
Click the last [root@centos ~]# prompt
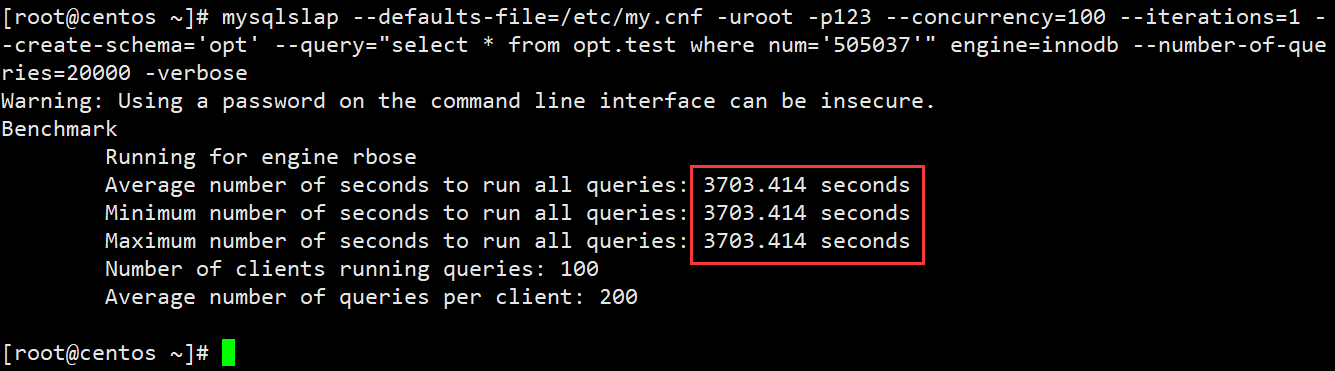click(x=106, y=353)
